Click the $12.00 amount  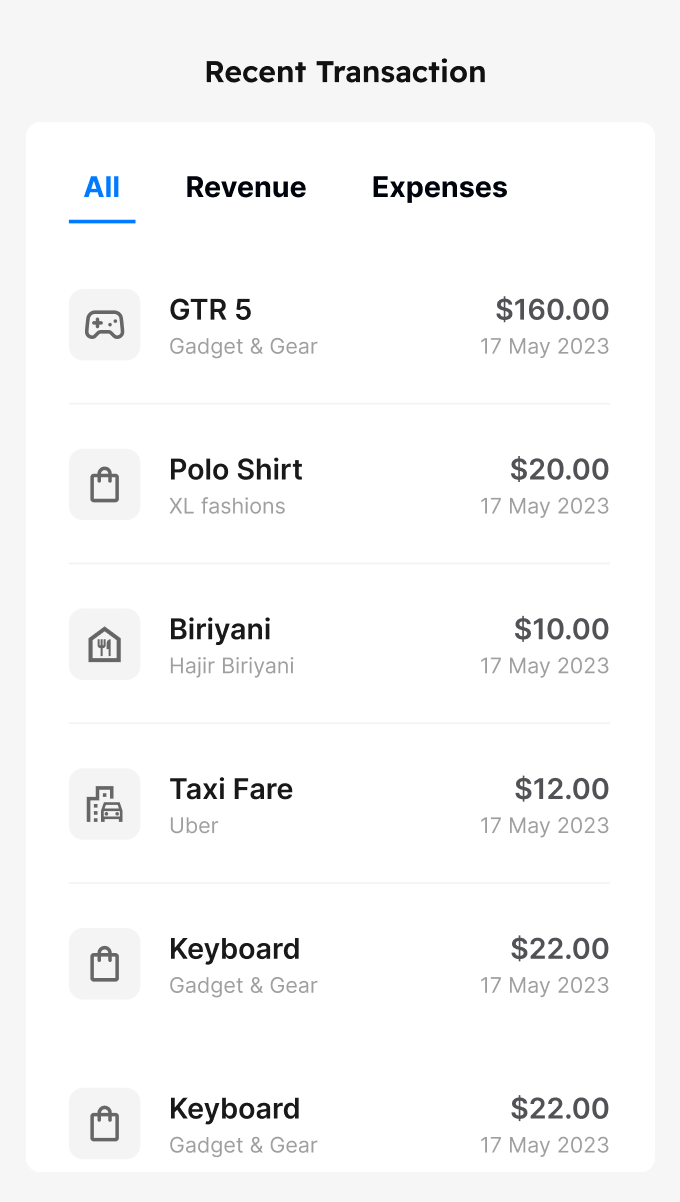click(561, 789)
